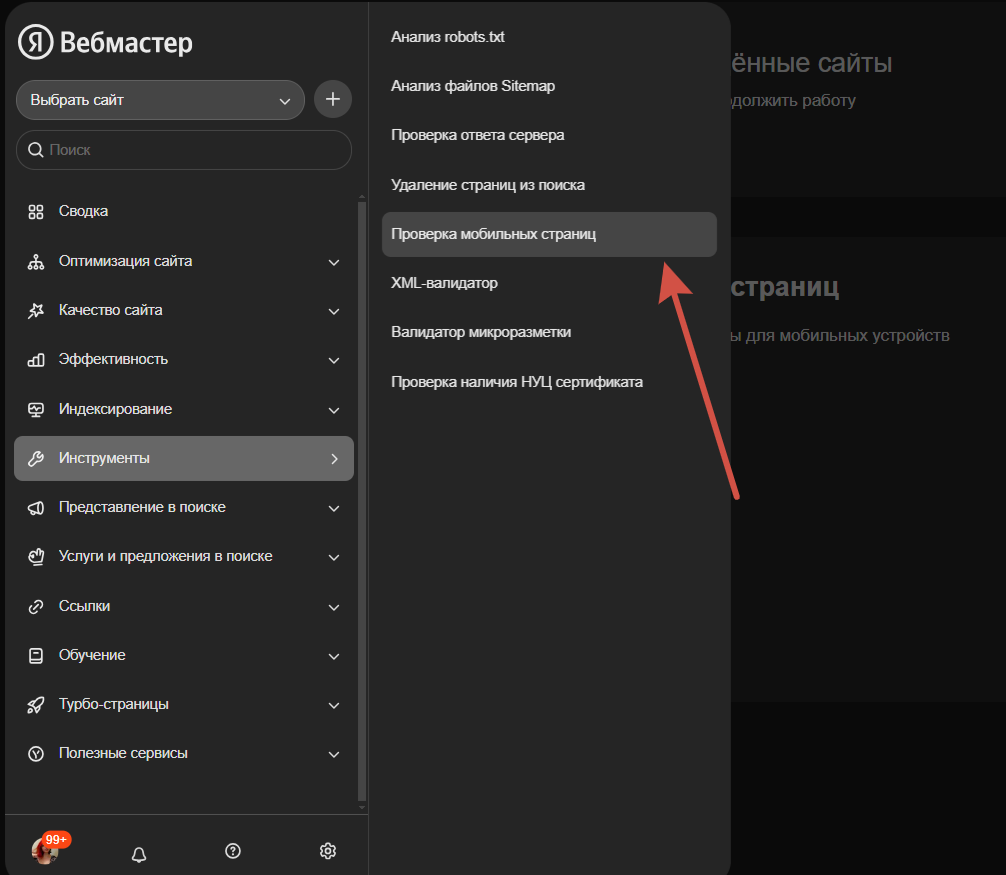Click the Полезные сервисы label
This screenshot has width=1006, height=875.
coord(123,753)
